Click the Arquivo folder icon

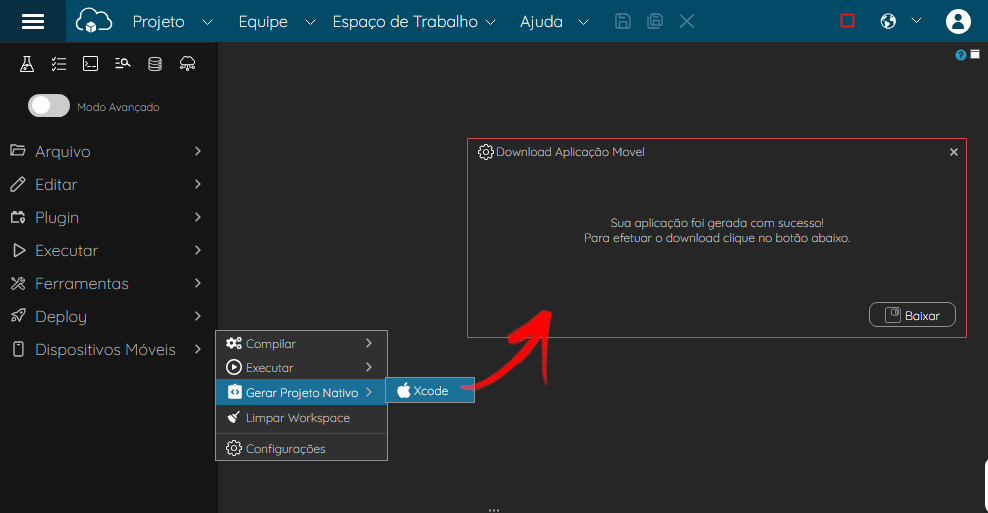18,151
